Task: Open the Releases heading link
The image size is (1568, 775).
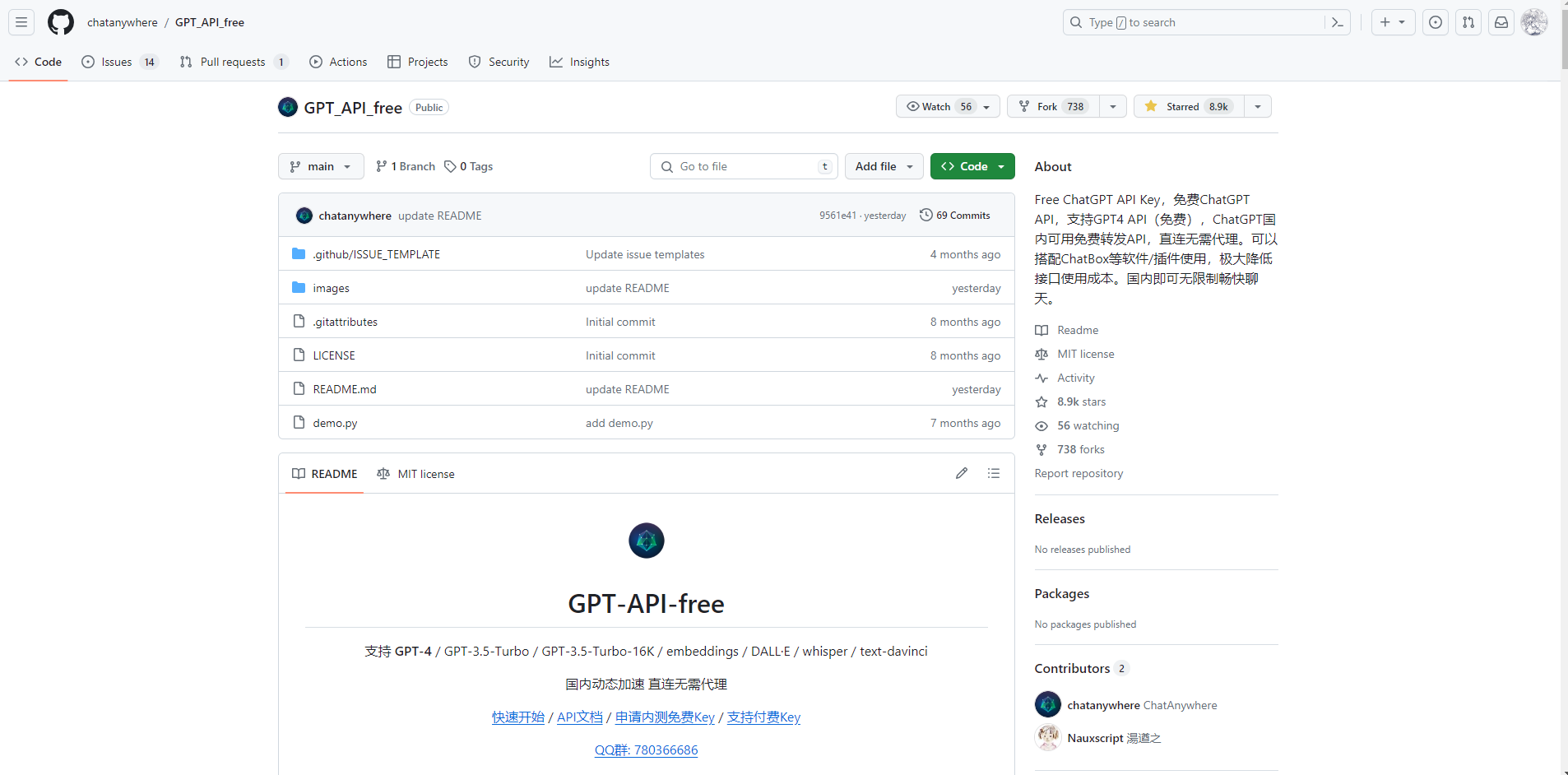Action: point(1060,518)
